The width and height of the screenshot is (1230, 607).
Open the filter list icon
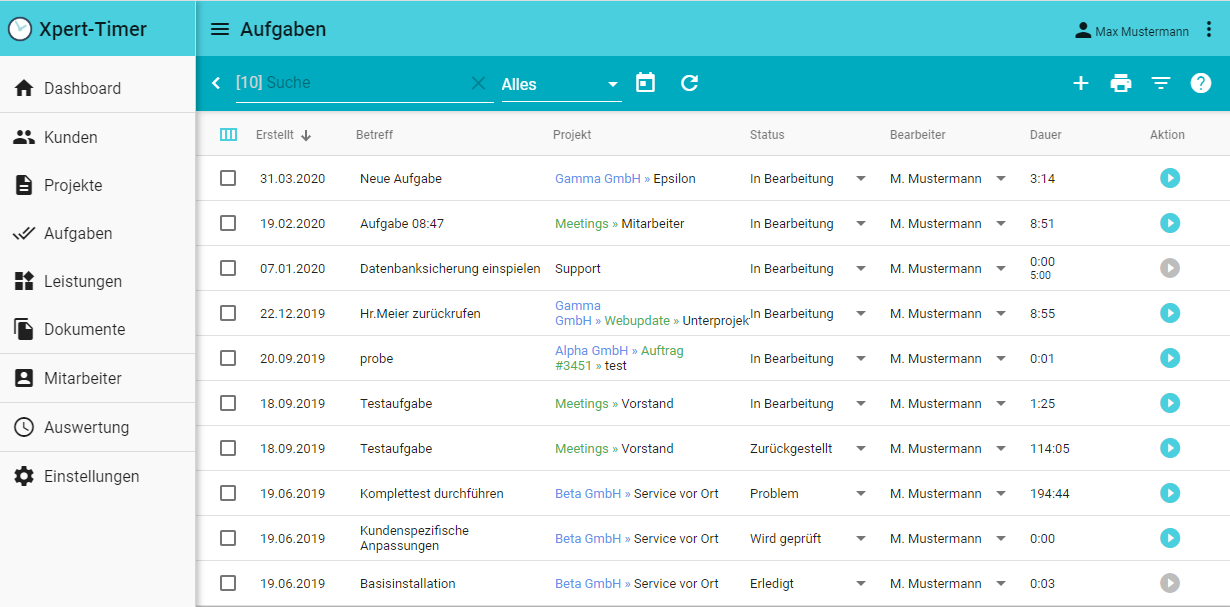(1160, 84)
